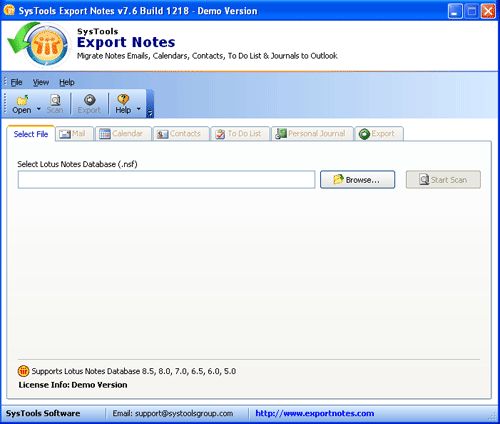
Task: Click the Browse... button
Action: (x=357, y=180)
